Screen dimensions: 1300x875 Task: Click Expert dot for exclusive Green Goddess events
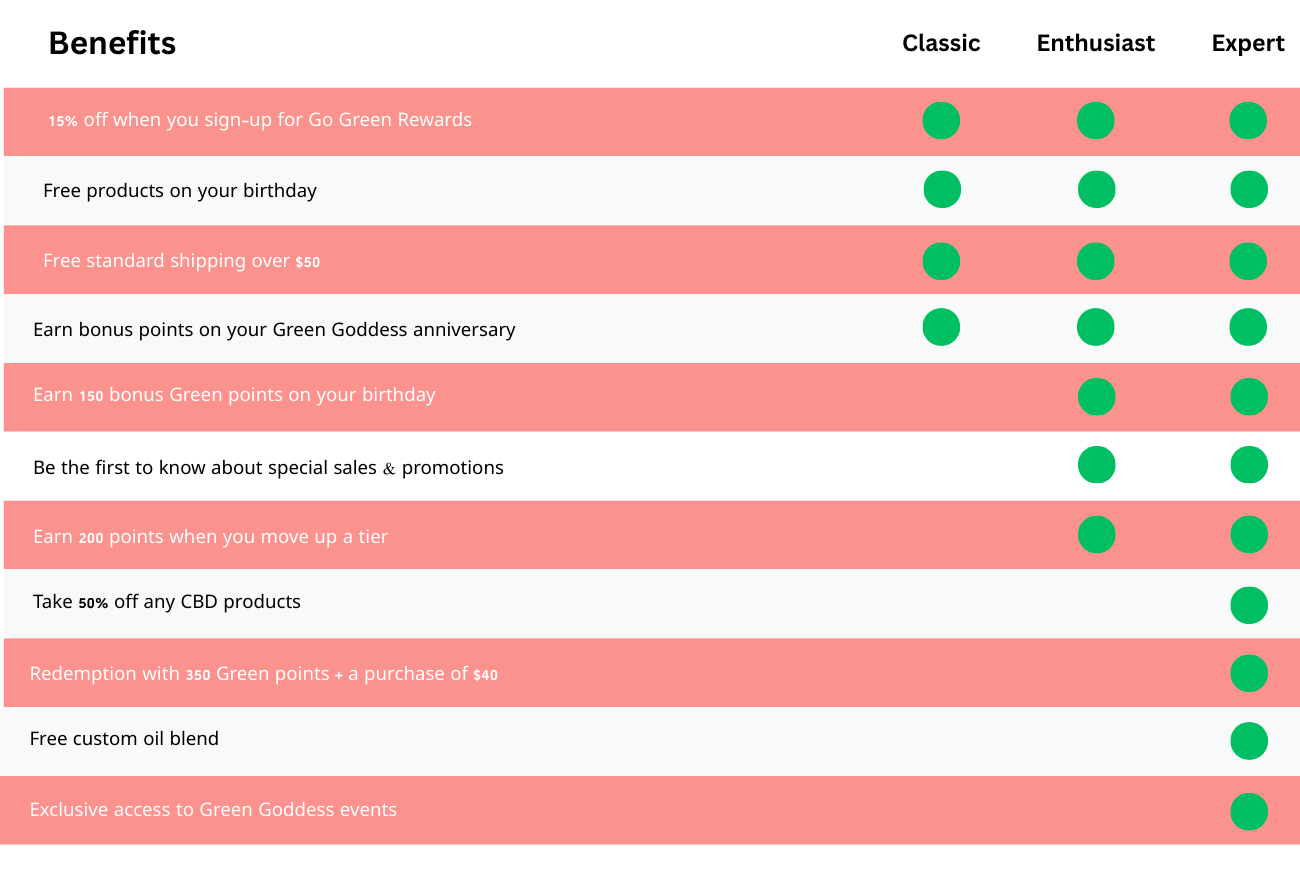(x=1249, y=811)
